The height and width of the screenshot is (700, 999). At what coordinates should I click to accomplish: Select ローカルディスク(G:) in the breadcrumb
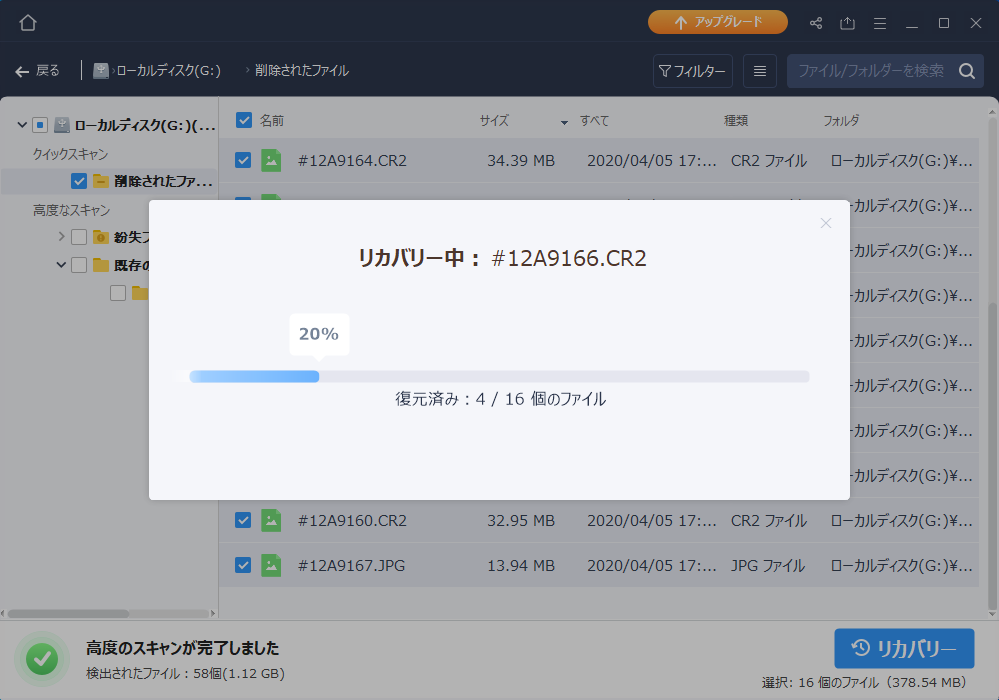tap(167, 71)
